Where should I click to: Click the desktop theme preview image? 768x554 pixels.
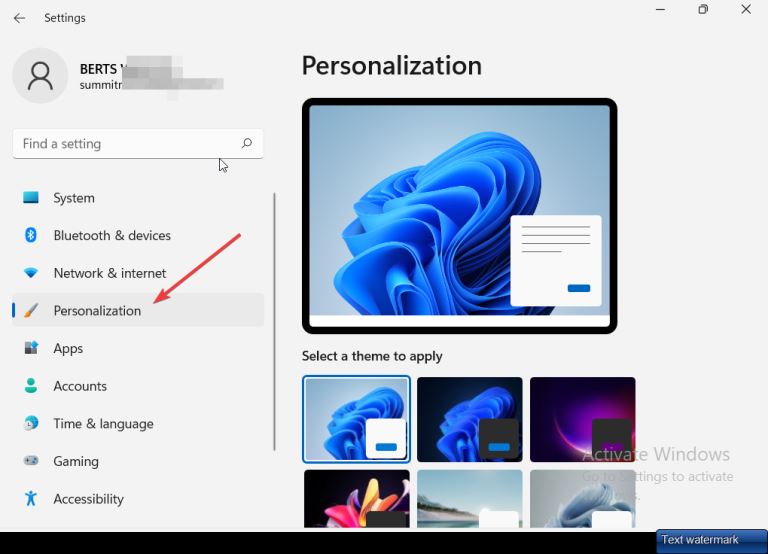(459, 216)
